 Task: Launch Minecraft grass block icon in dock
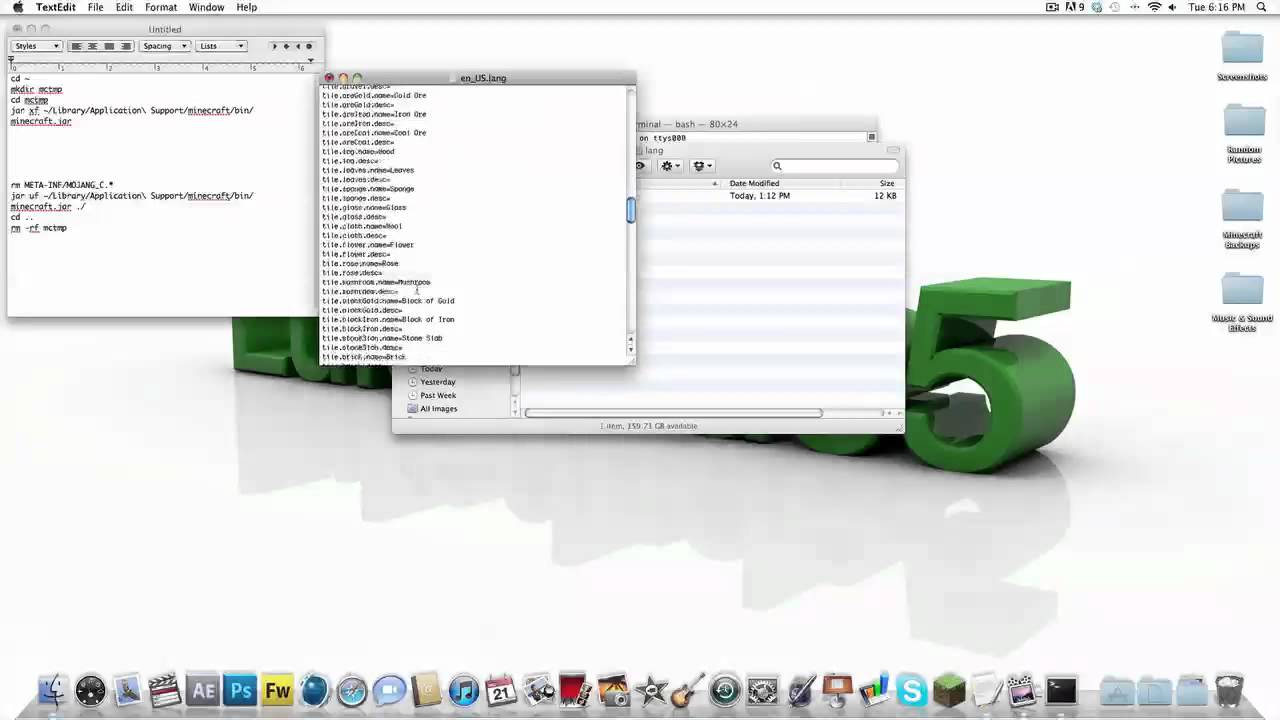[x=949, y=691]
